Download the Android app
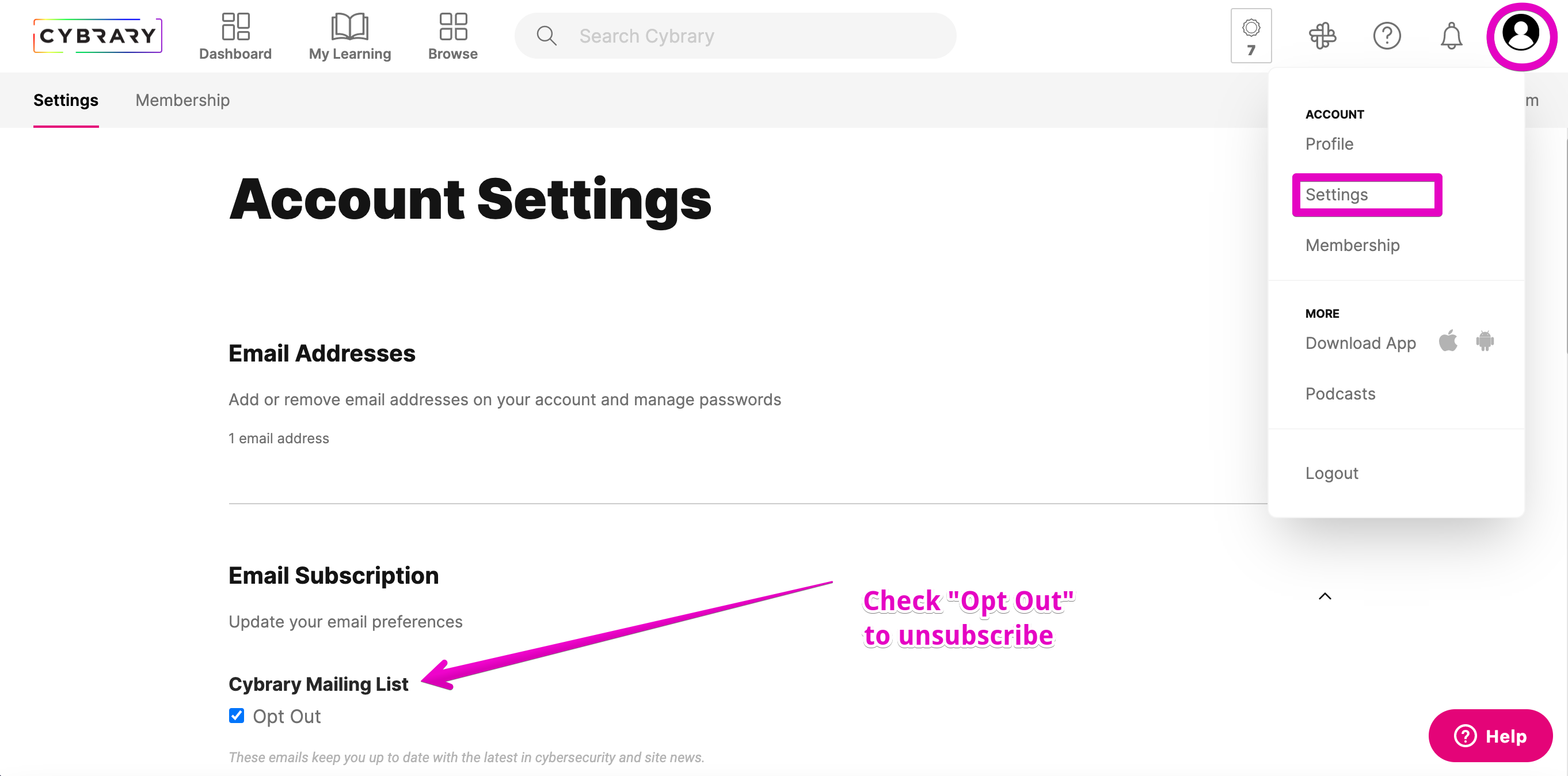 pos(1485,341)
